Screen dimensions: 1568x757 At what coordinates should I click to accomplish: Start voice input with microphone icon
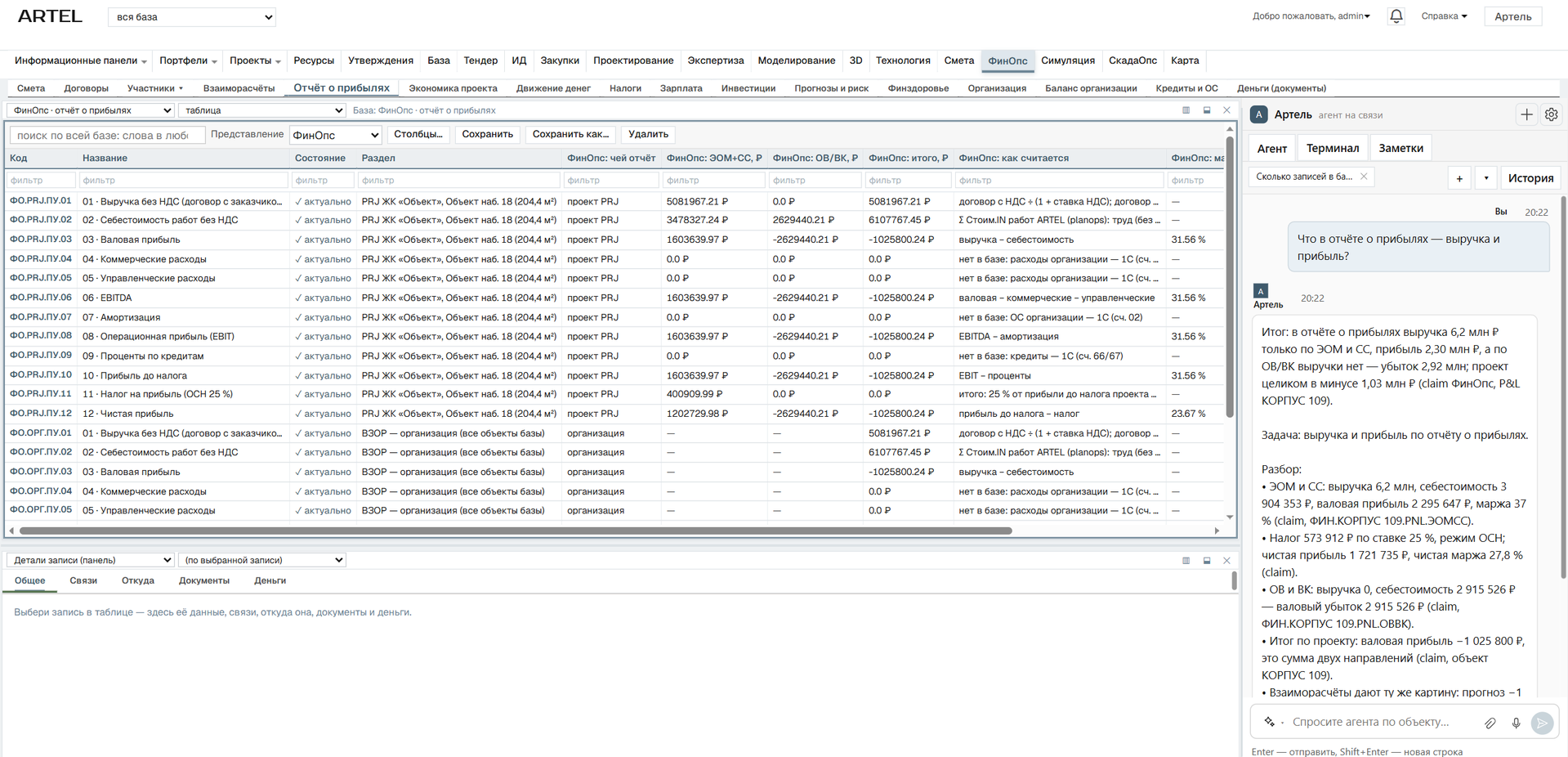pyautogui.click(x=1516, y=723)
